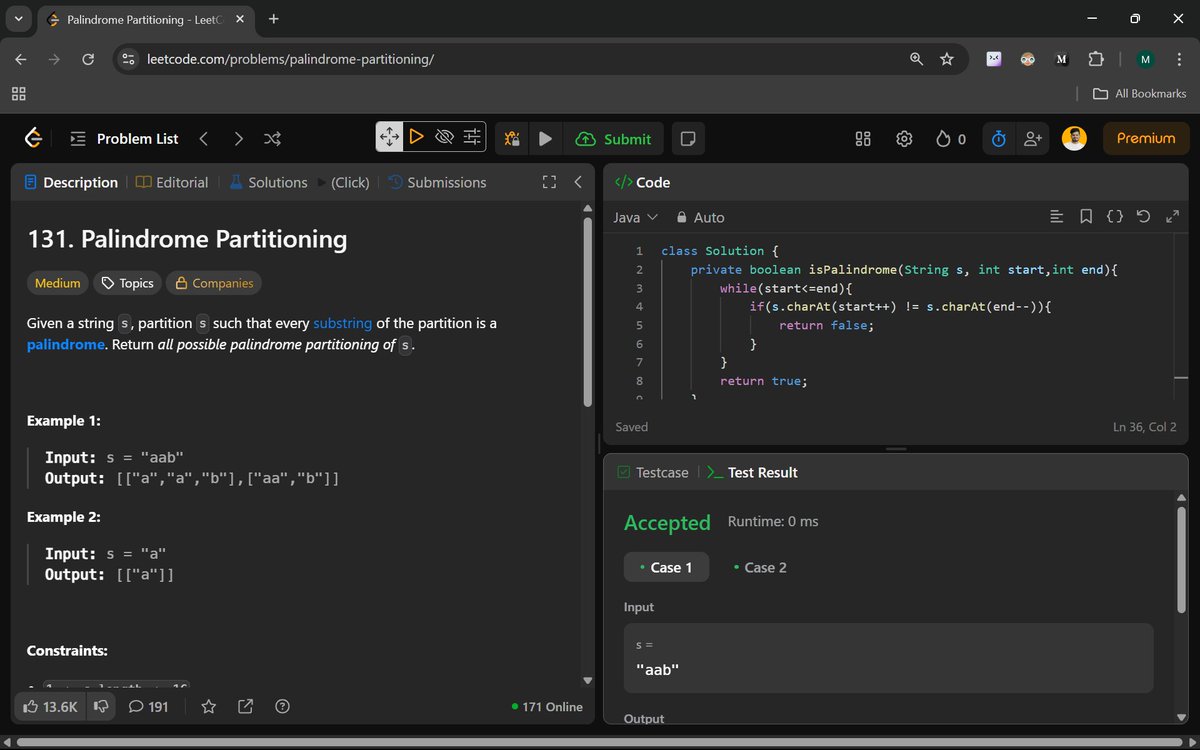Switch to the Solutions tab
Viewport: 1200px width, 750px height.
pyautogui.click(x=268, y=182)
